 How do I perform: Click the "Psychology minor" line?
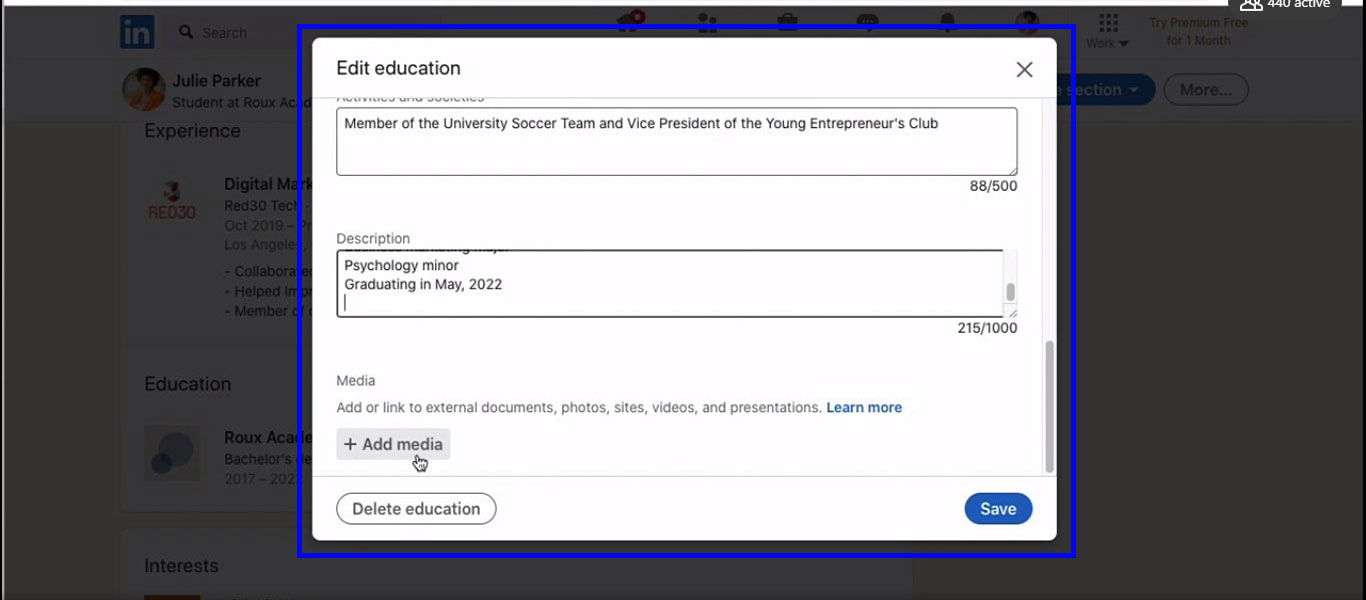pos(401,266)
